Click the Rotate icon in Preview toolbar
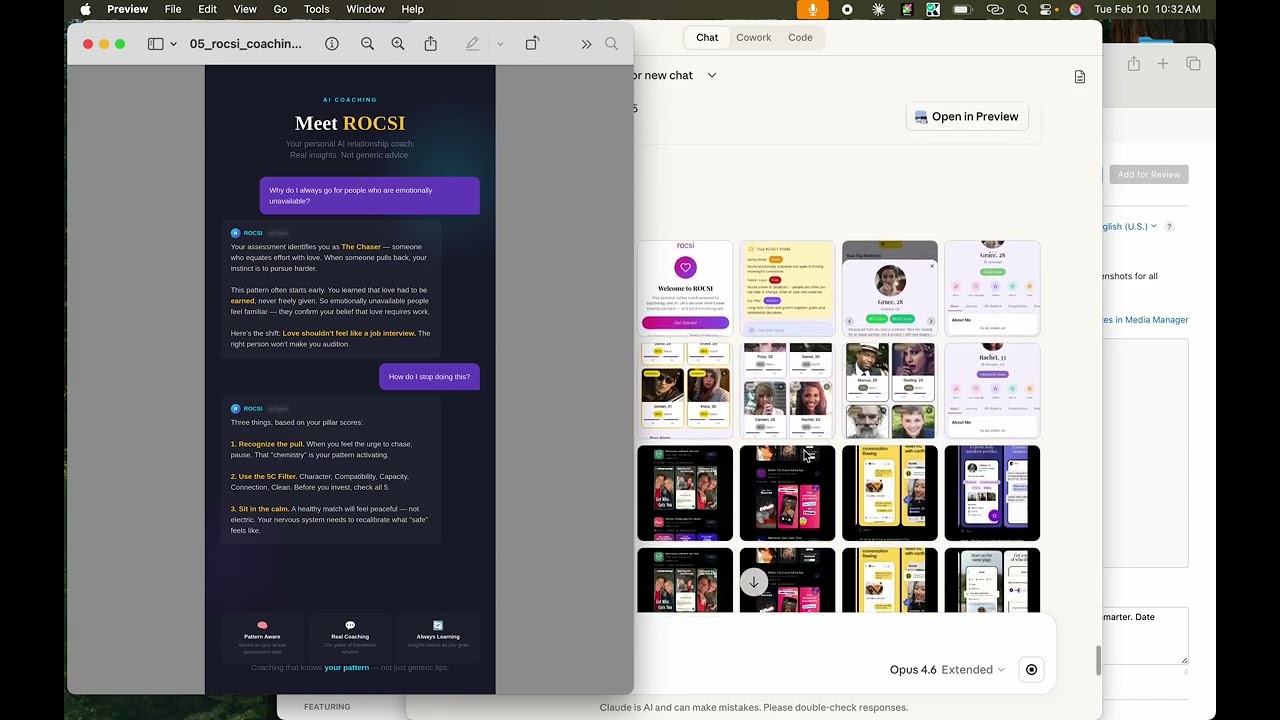This screenshot has width=1280, height=720. tap(532, 44)
